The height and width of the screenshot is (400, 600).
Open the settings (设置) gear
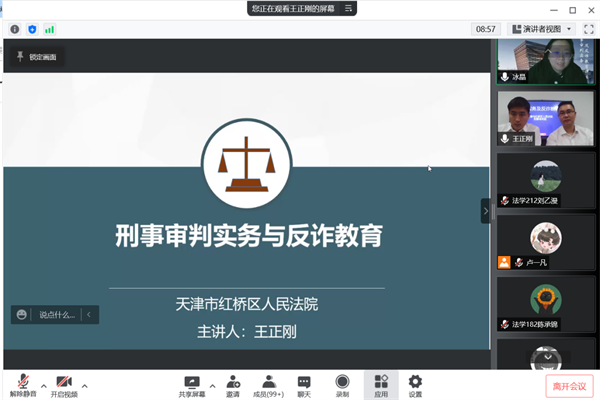(415, 382)
